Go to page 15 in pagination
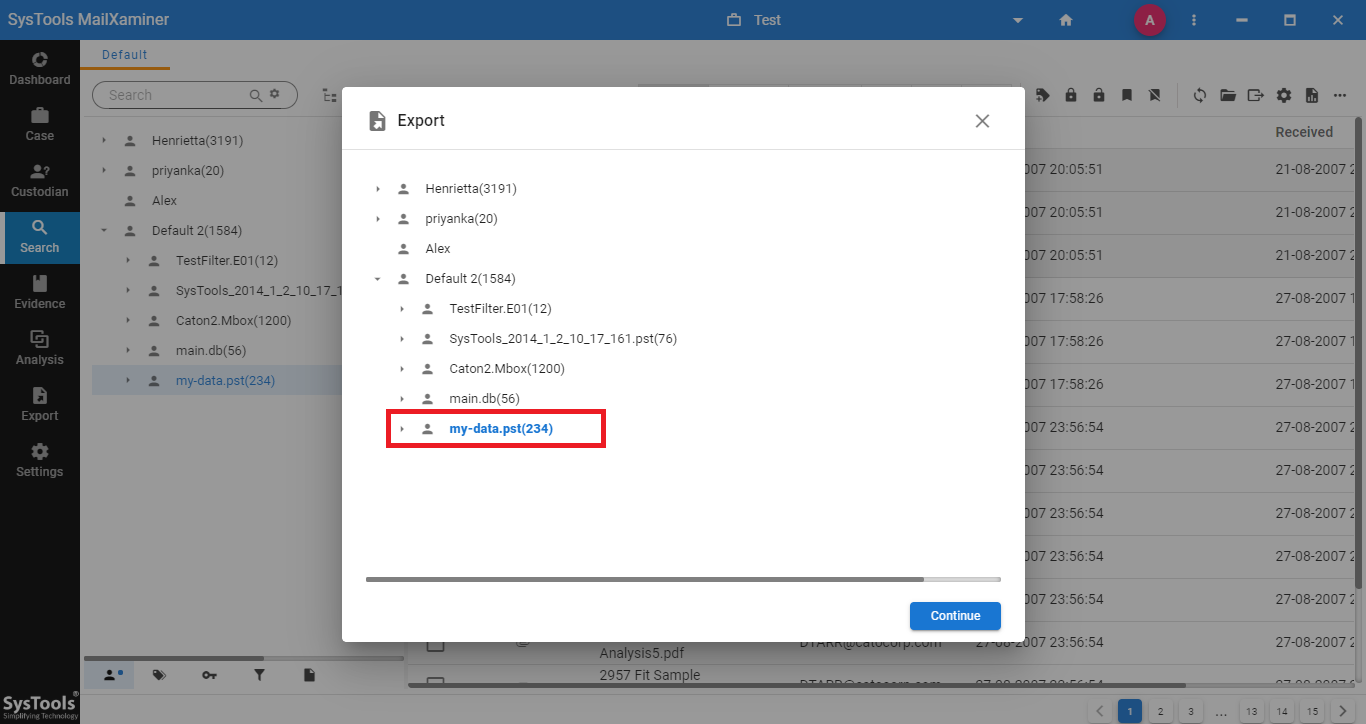Viewport: 1366px width, 724px height. [1313, 712]
